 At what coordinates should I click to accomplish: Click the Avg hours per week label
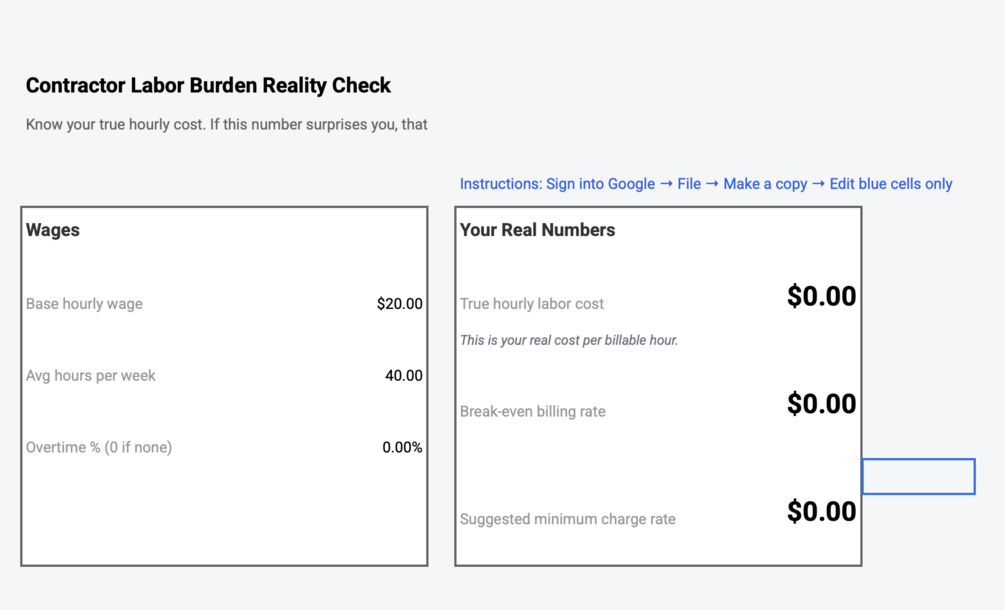(91, 376)
